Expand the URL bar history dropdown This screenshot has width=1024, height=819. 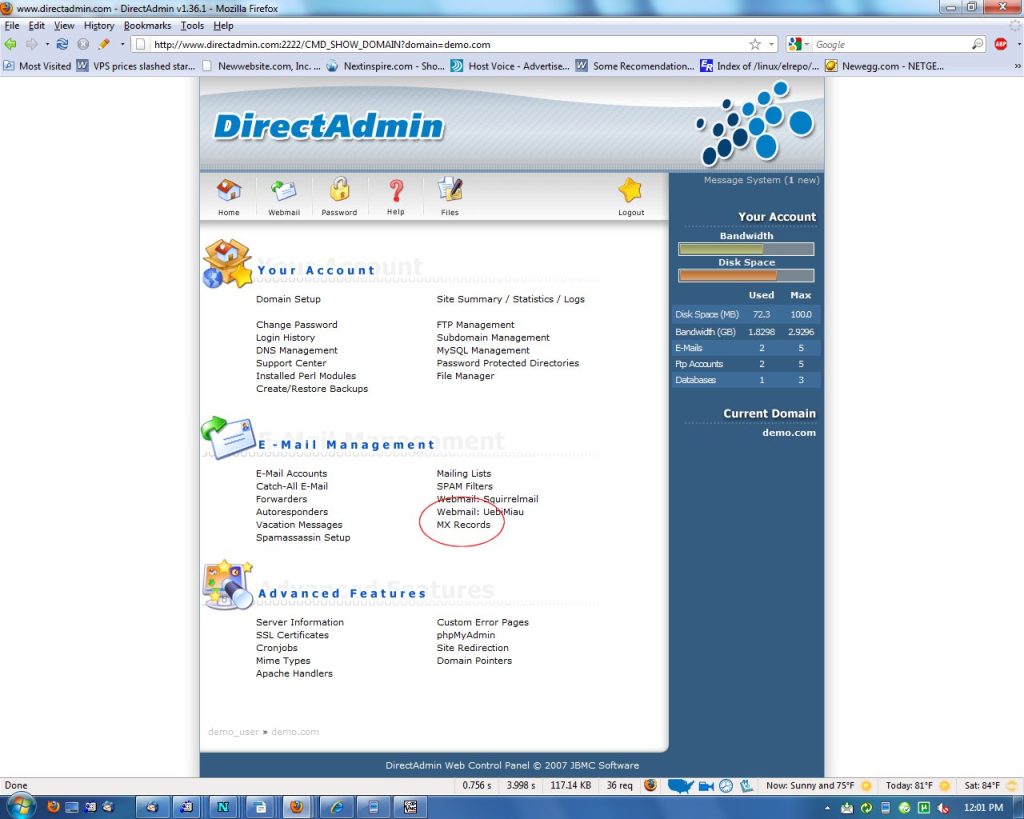coord(771,44)
